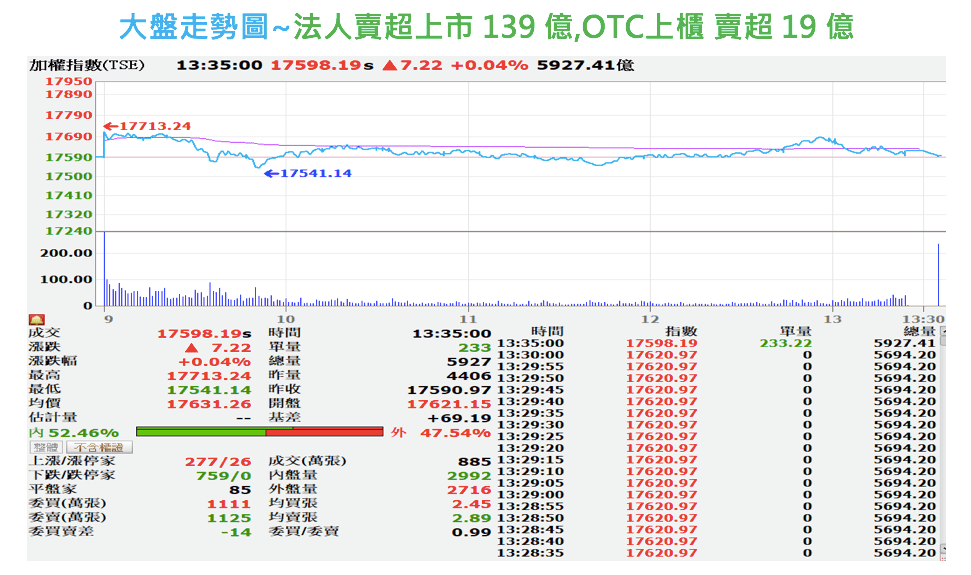Click the orange alert bell icon

point(37,320)
